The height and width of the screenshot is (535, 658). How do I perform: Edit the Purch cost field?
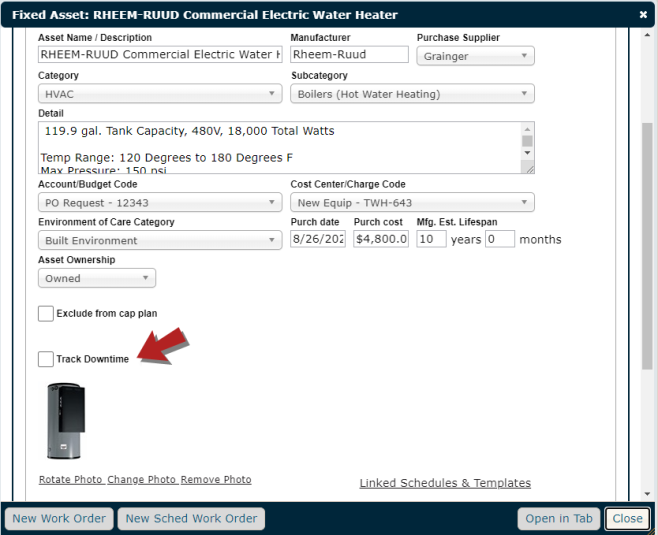coord(381,239)
